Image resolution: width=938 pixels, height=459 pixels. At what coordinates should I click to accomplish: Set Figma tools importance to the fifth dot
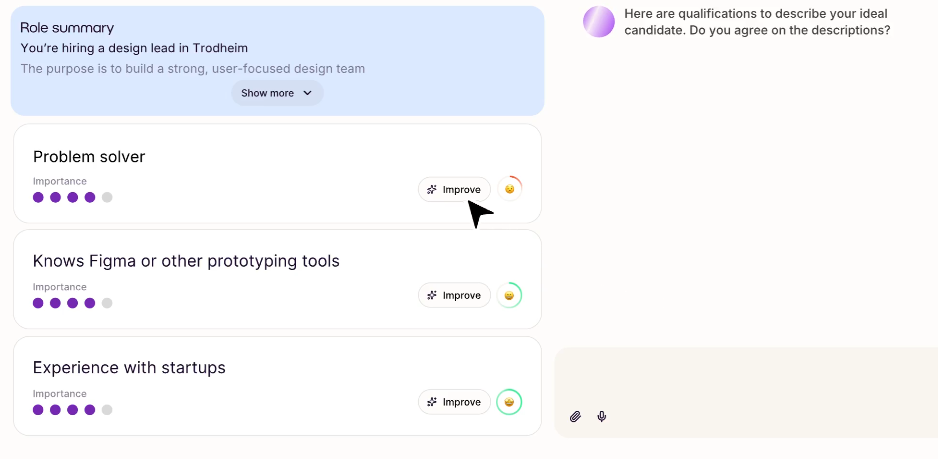click(x=107, y=303)
